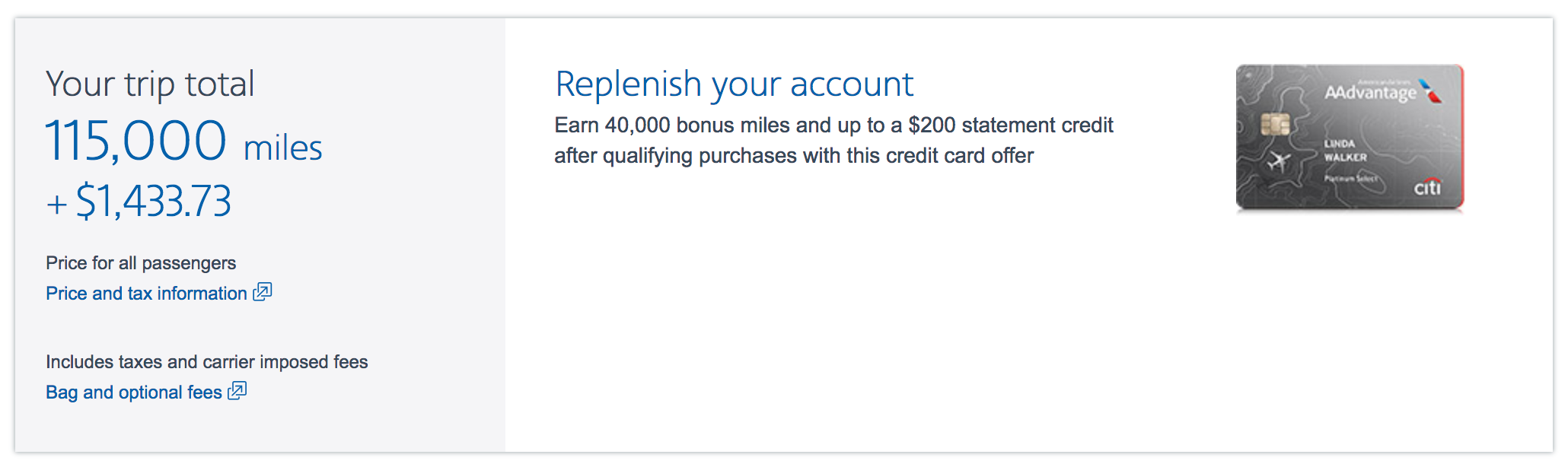The width and height of the screenshot is (1568, 464).
Task: Open the Bag and optional fees link
Action: pos(133,392)
